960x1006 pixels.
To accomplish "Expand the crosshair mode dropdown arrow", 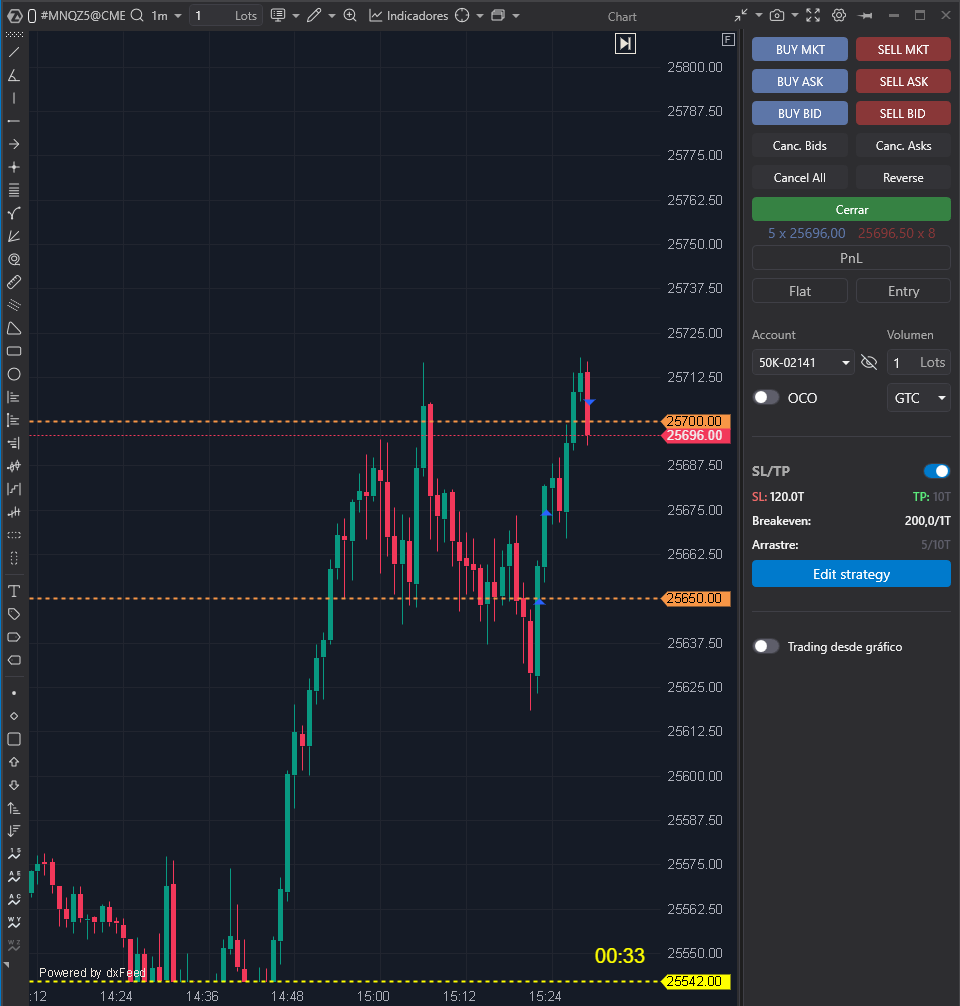I will coord(479,15).
